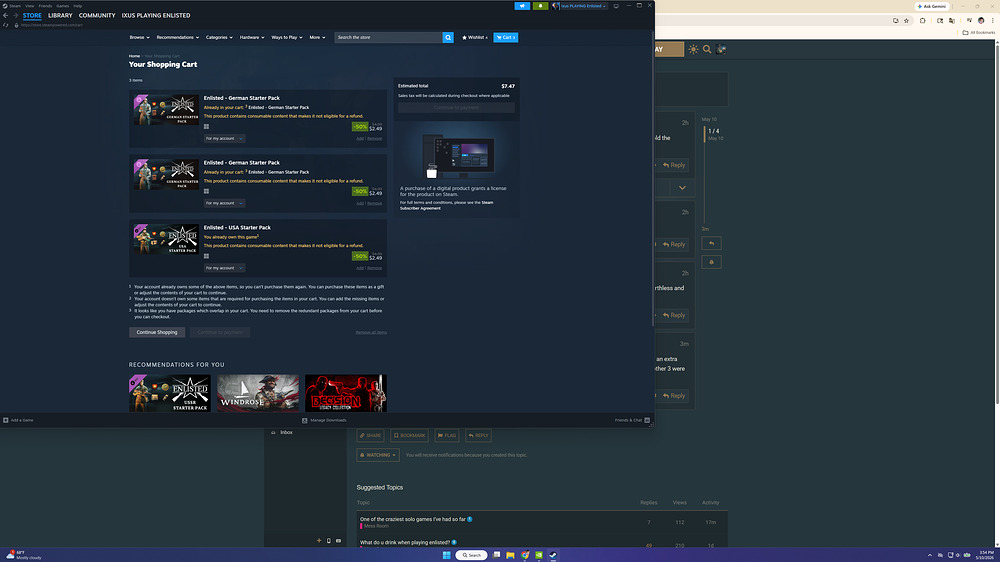Open For my account dropdown, USA Starter Pack
Image resolution: width=1000 pixels, height=562 pixels.
tap(224, 268)
